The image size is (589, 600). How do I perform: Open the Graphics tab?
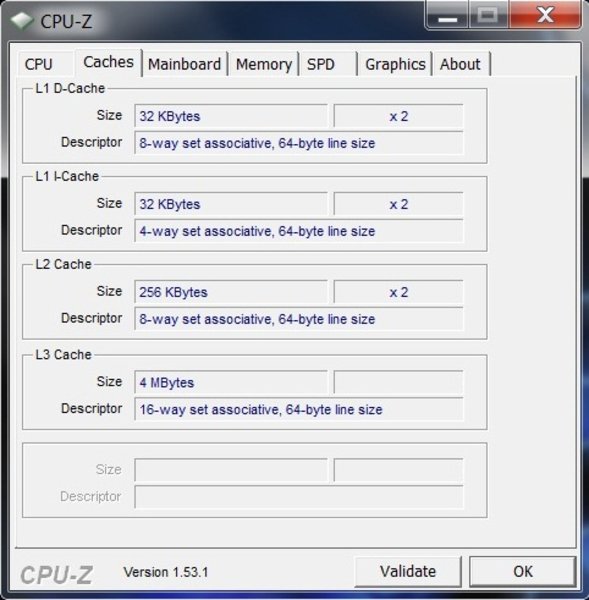395,64
